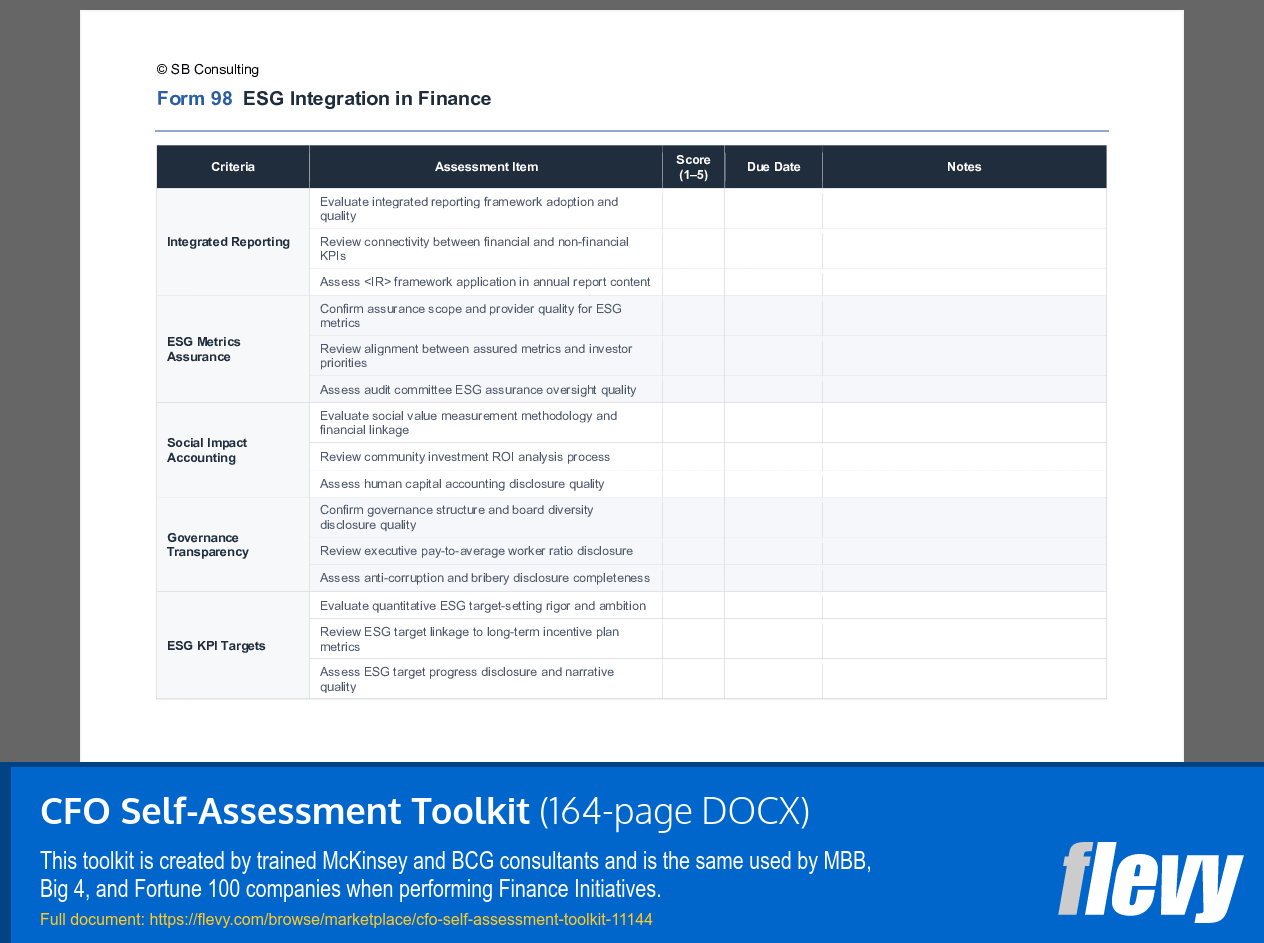Click the Notes cell for anti-corruption disclosure row
The image size is (1264, 943).
[964, 577]
